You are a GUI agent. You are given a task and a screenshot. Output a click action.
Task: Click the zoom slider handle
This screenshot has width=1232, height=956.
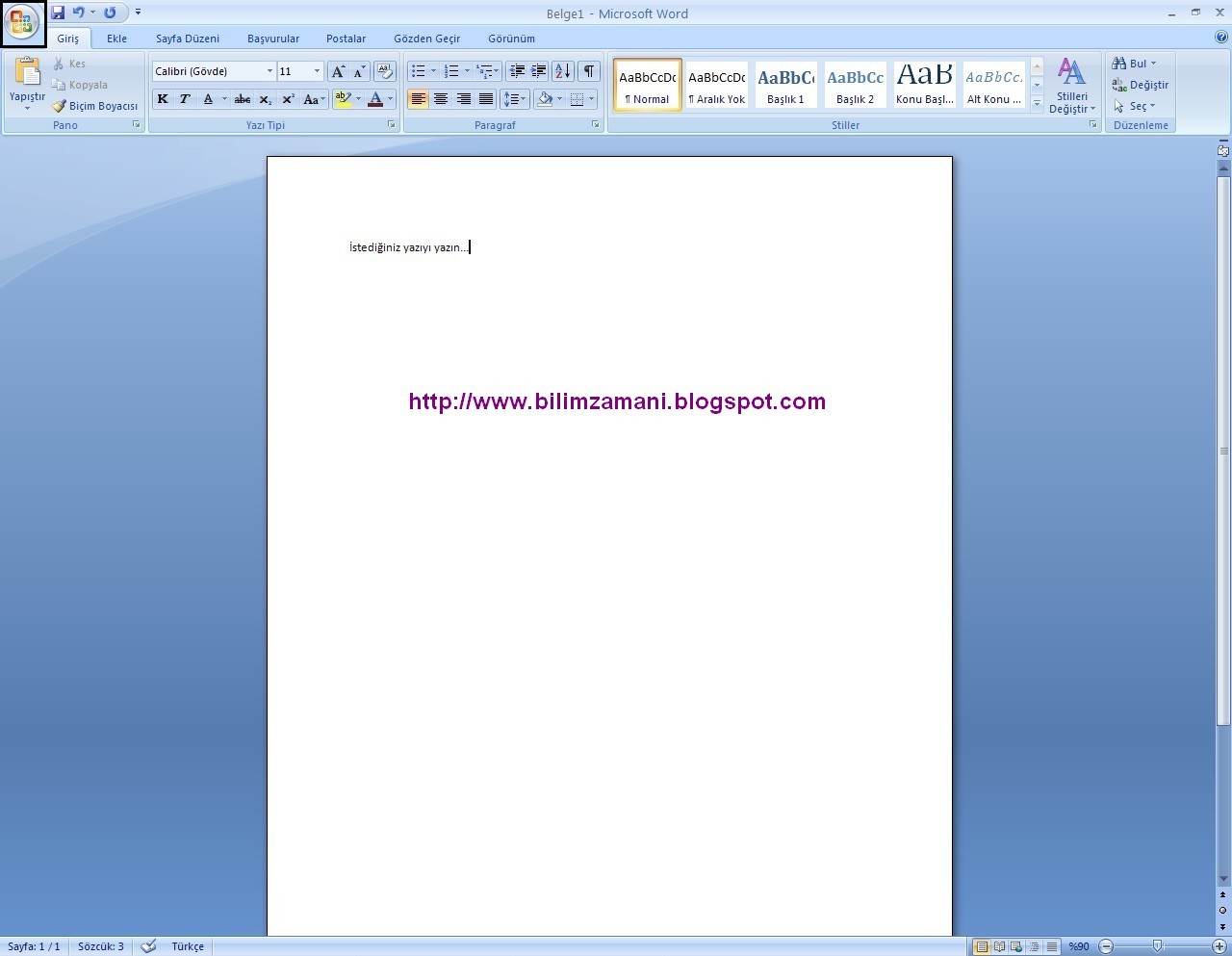pyautogui.click(x=1157, y=946)
